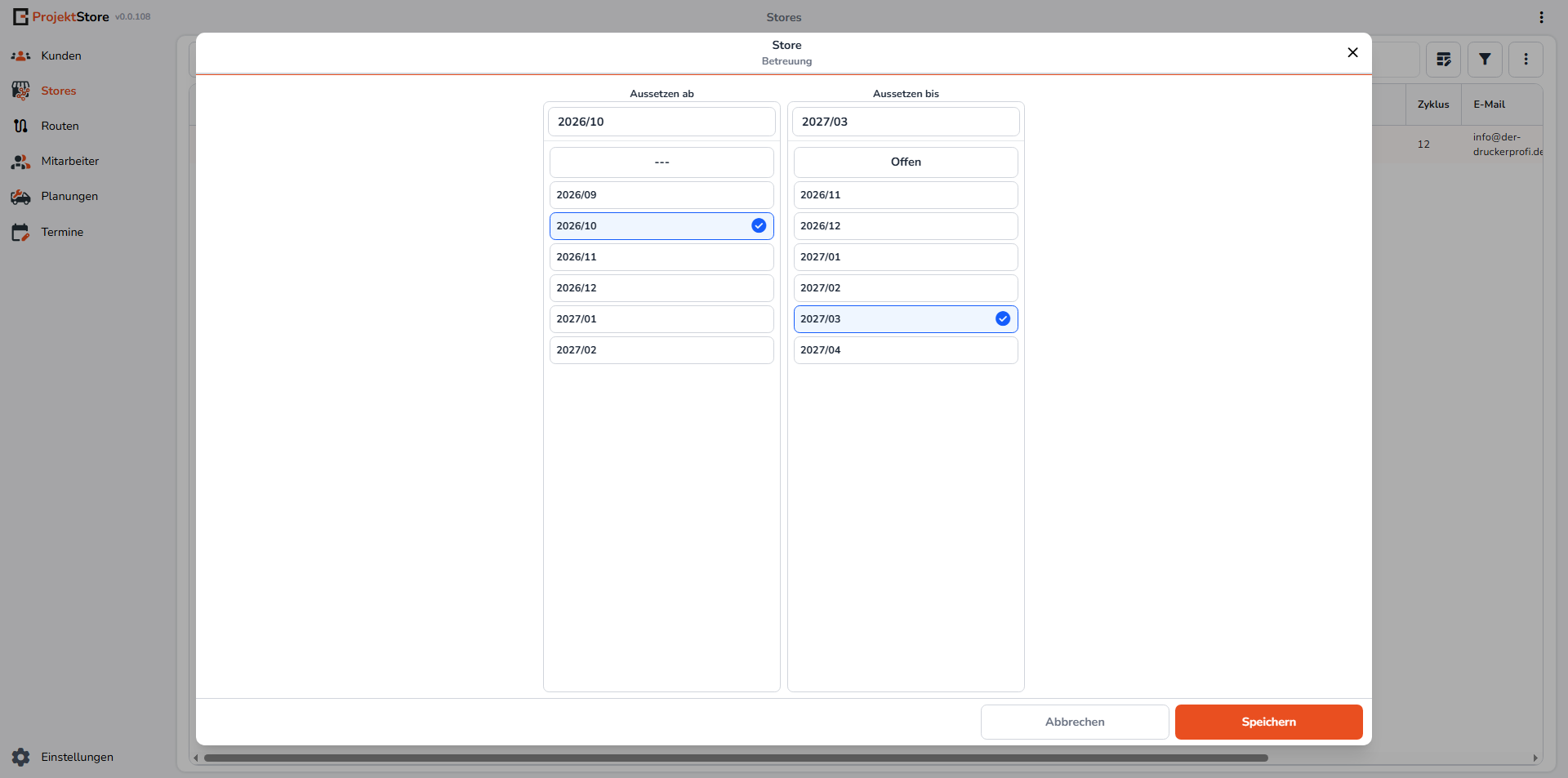Cancel with the Abbrechen button
The height and width of the screenshot is (778, 1568).
[1075, 722]
